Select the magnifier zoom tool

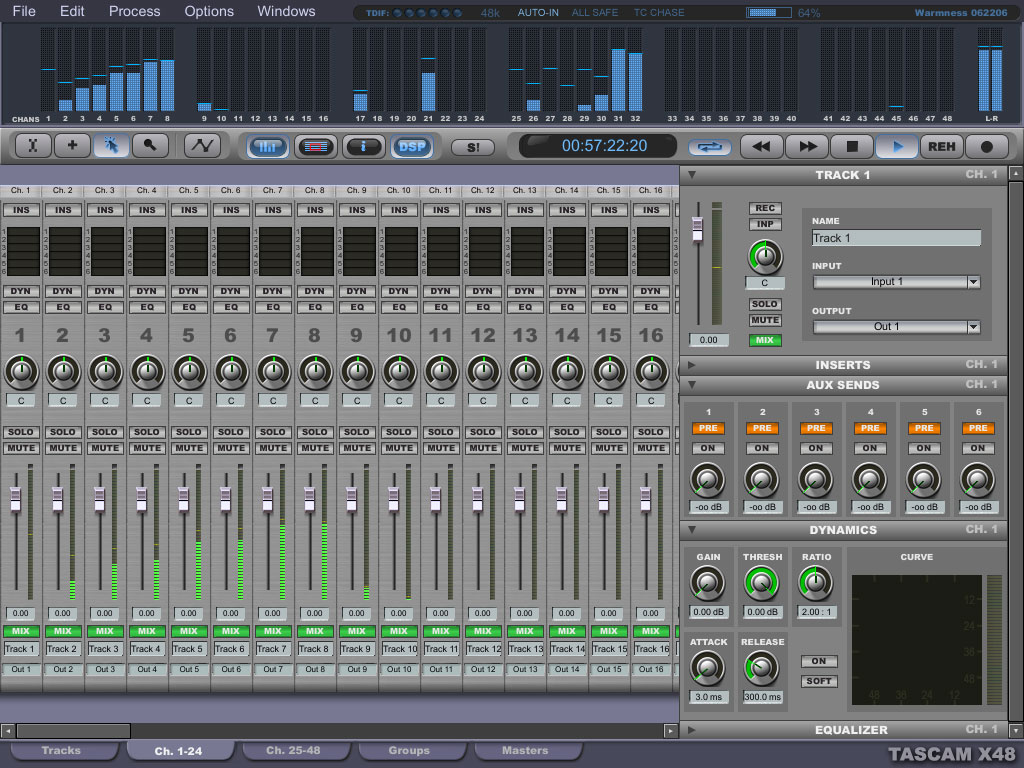tap(151, 146)
